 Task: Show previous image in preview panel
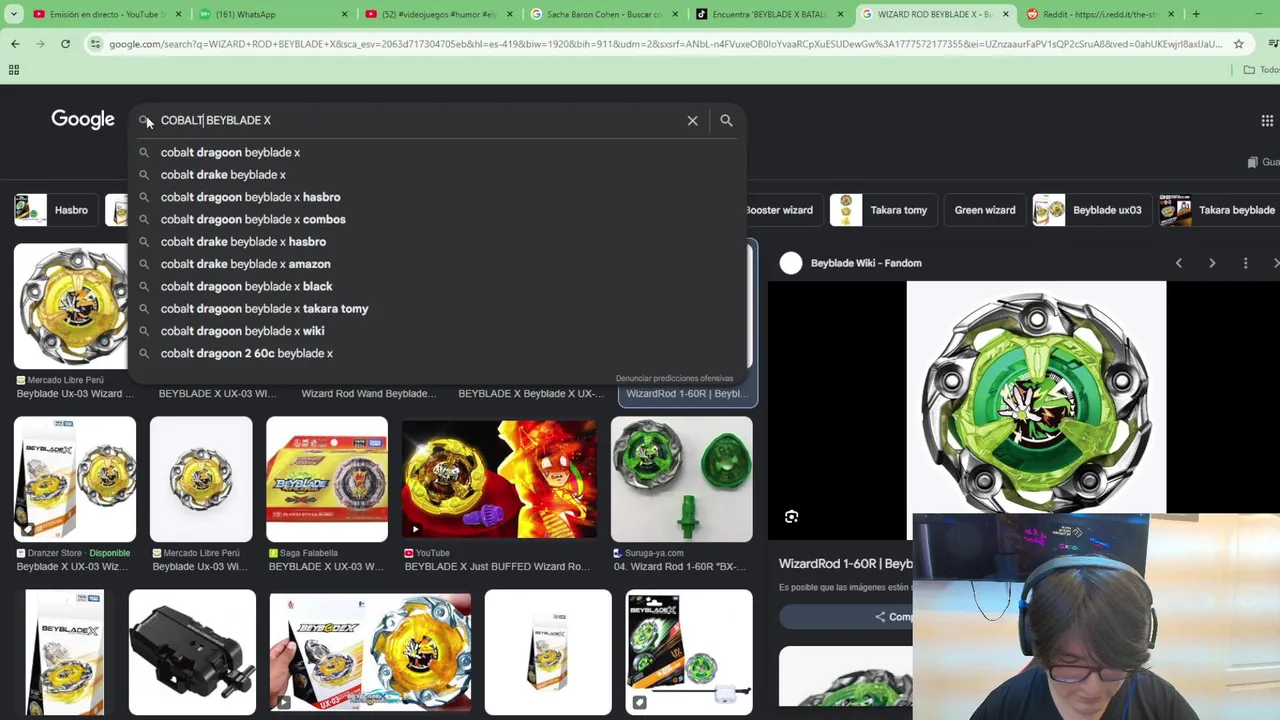pos(1178,263)
